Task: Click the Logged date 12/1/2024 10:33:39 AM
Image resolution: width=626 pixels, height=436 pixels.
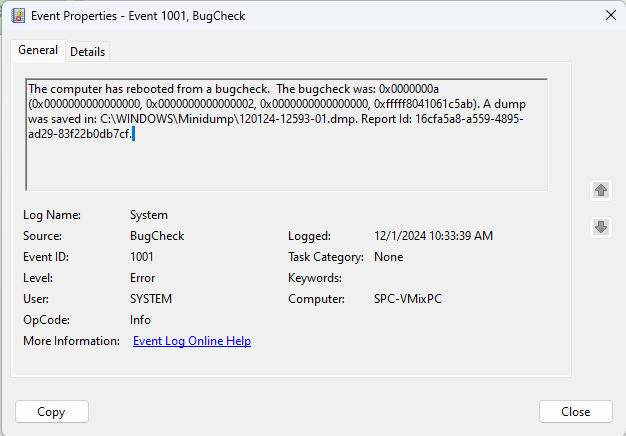Action: [433, 236]
